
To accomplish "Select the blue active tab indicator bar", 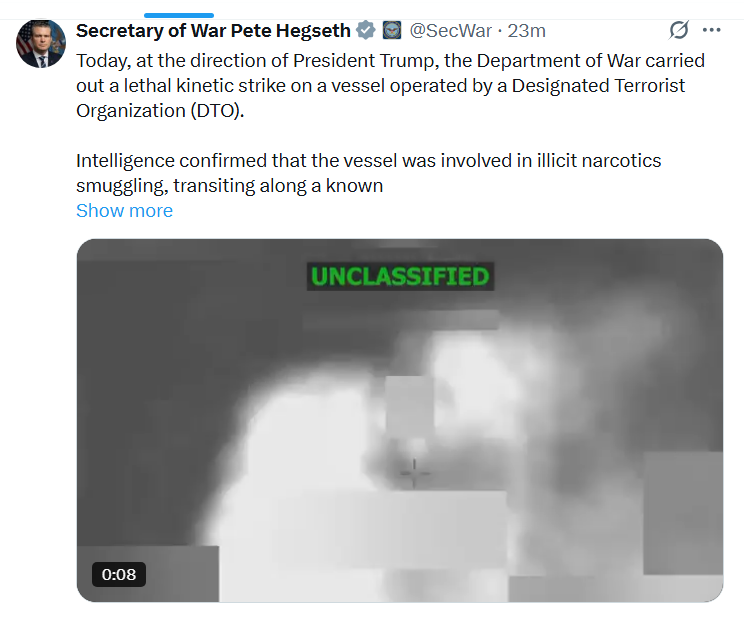I will [x=179, y=15].
